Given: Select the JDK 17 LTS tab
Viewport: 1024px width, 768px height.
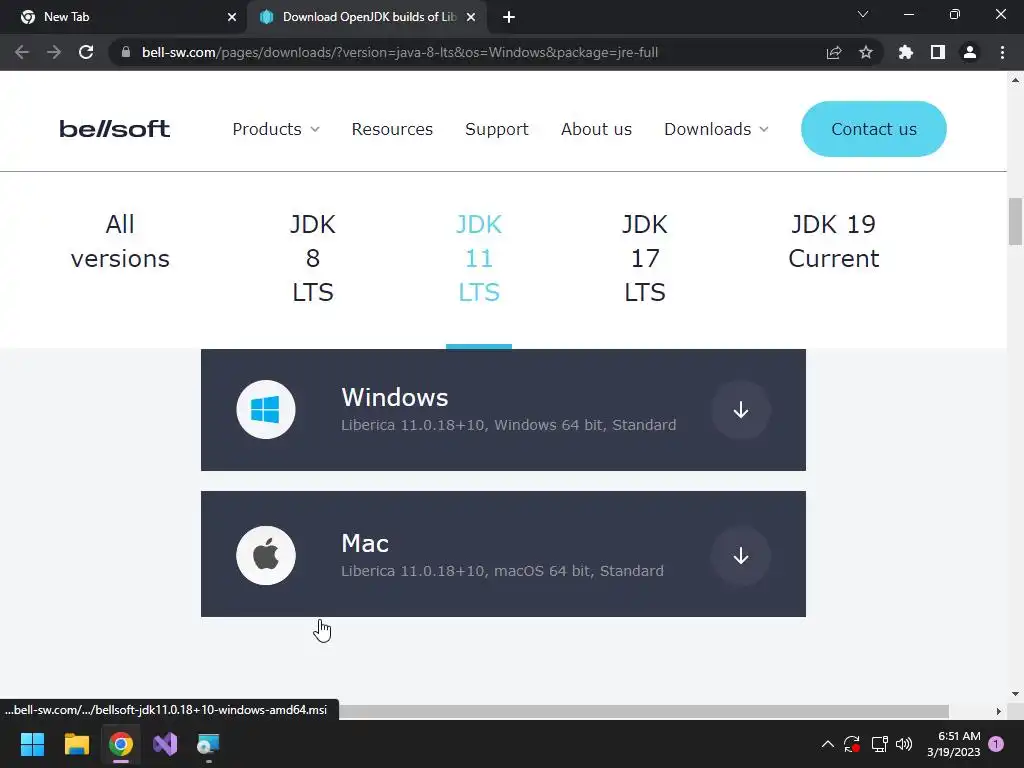Looking at the screenshot, I should [x=645, y=258].
